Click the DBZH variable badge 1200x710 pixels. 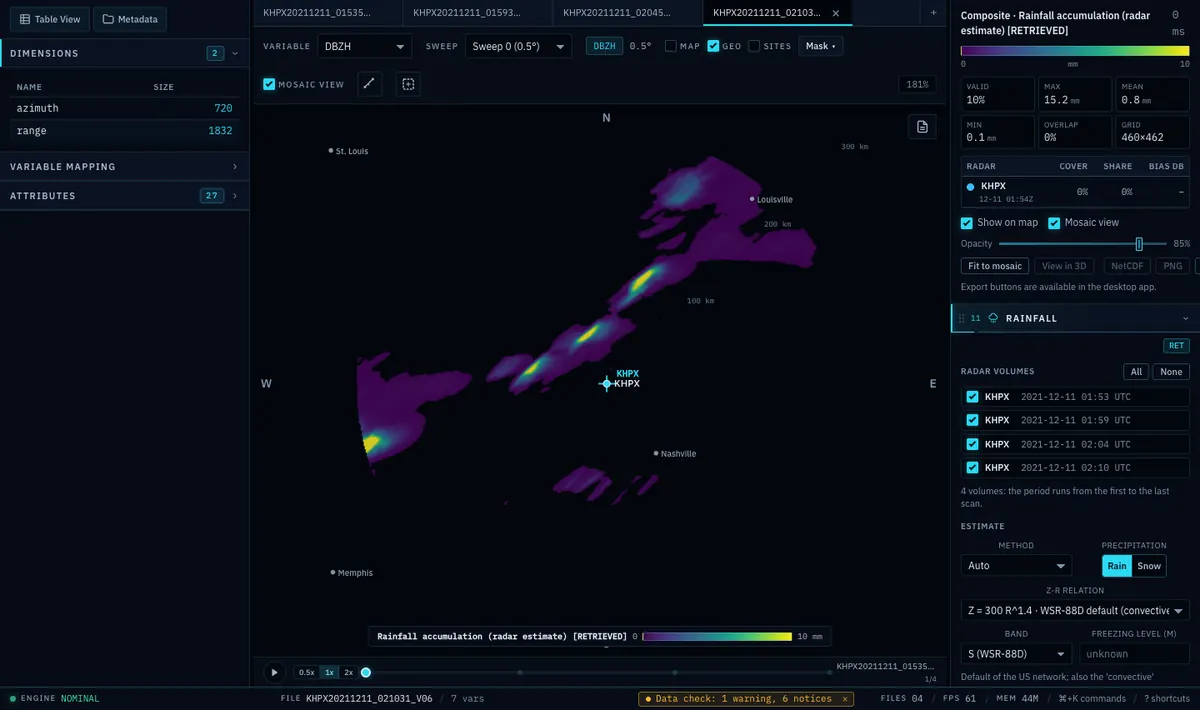[x=604, y=46]
